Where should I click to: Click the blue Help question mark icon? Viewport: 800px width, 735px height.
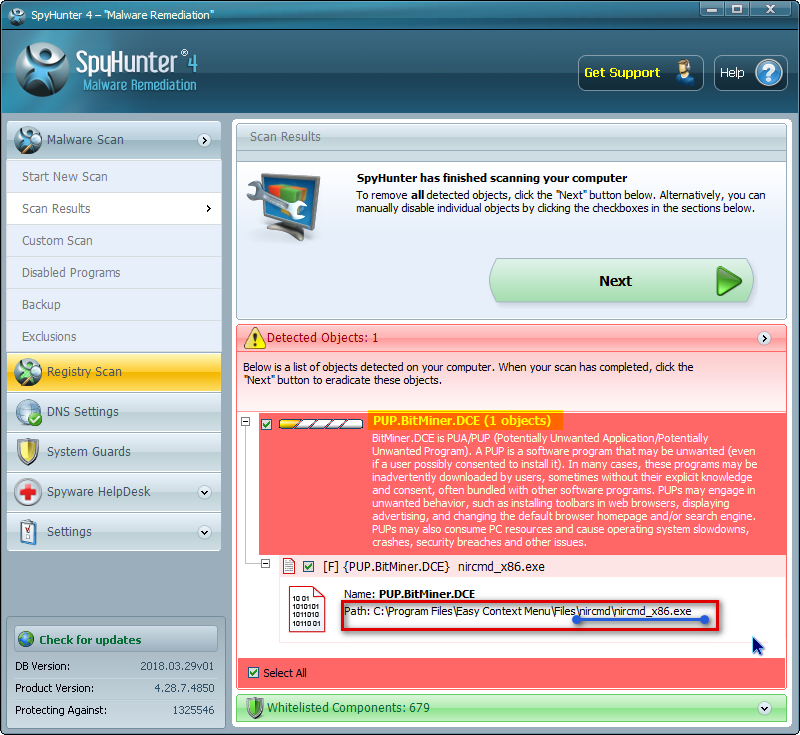tap(768, 73)
